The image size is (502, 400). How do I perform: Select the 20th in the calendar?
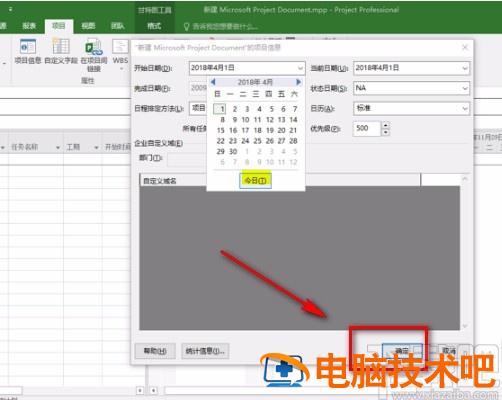click(x=281, y=130)
